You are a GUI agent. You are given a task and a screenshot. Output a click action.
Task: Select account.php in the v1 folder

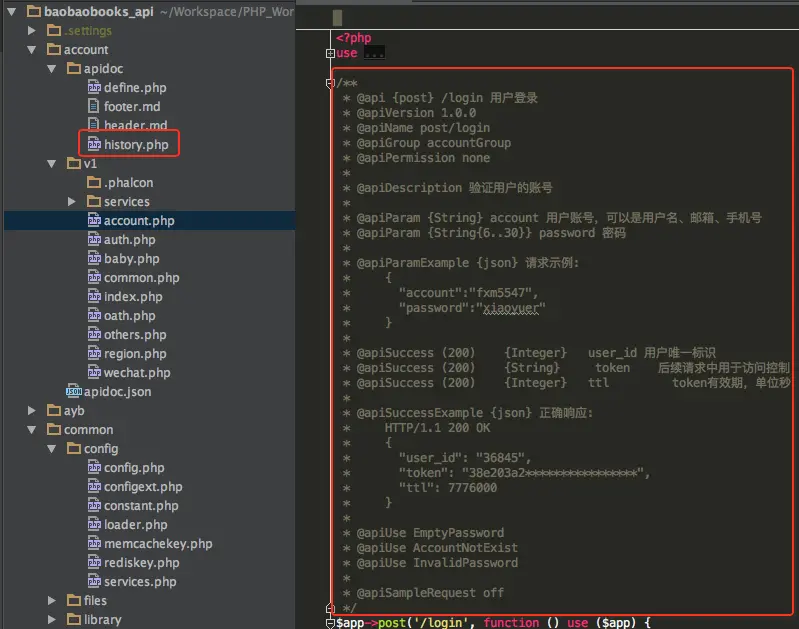139,221
